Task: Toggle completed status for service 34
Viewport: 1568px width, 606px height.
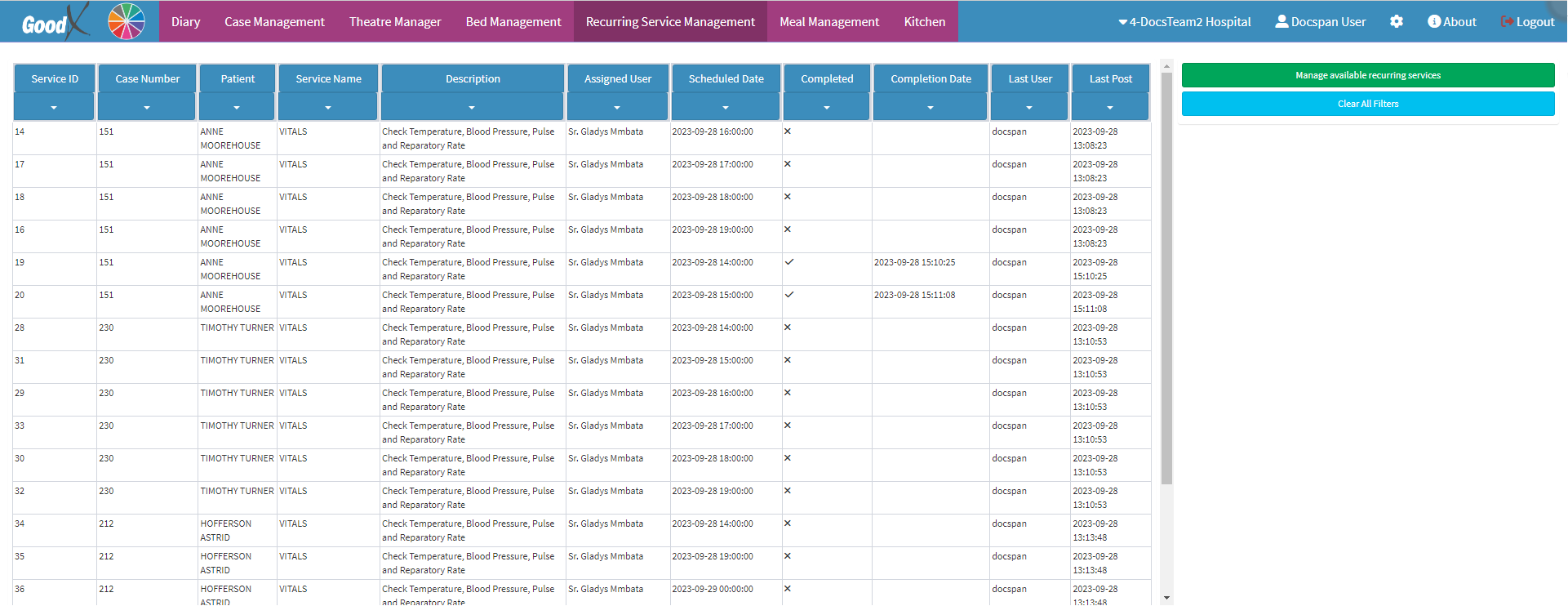Action: click(787, 524)
